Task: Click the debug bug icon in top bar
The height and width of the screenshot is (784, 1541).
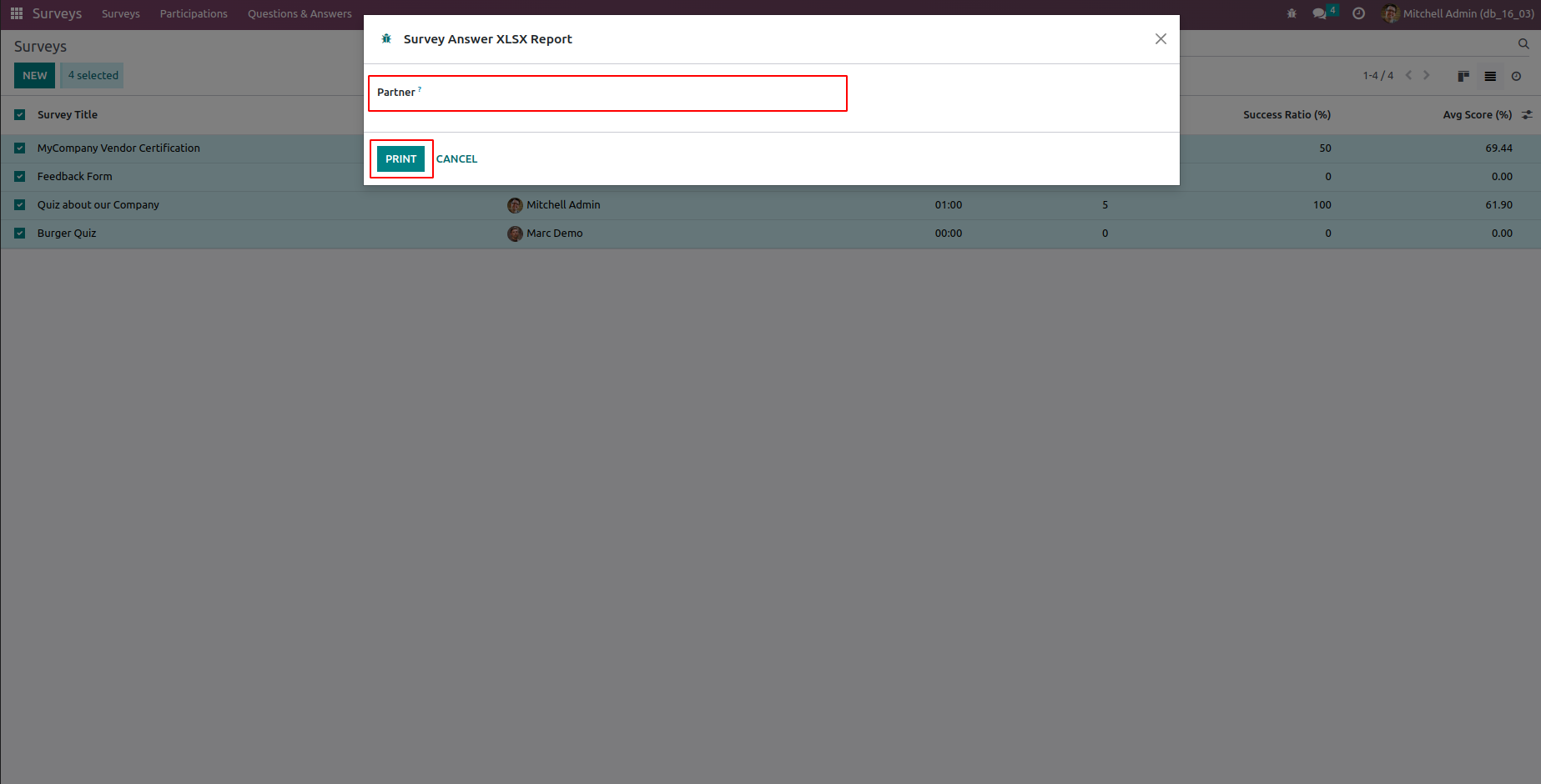Action: [1292, 13]
